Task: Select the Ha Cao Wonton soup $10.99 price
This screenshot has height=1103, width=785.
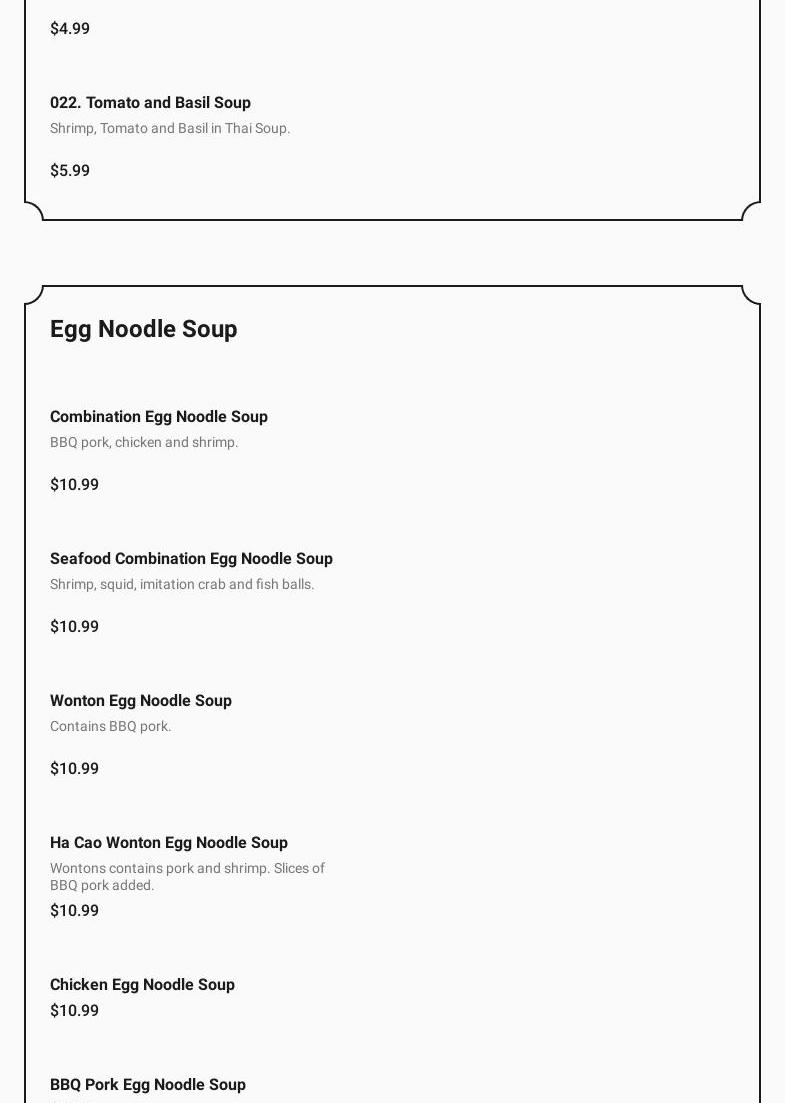Action: pos(74,910)
